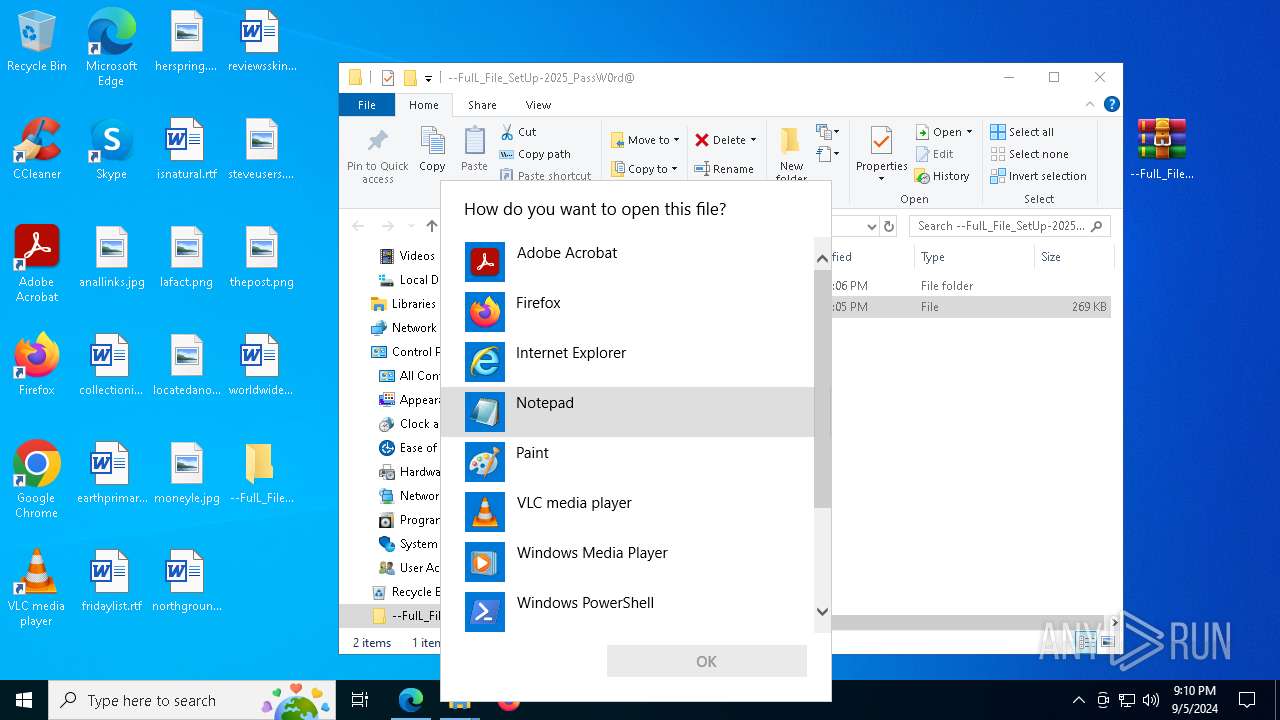
Task: Collapse the ribbon with the chevron
Action: (1090, 104)
